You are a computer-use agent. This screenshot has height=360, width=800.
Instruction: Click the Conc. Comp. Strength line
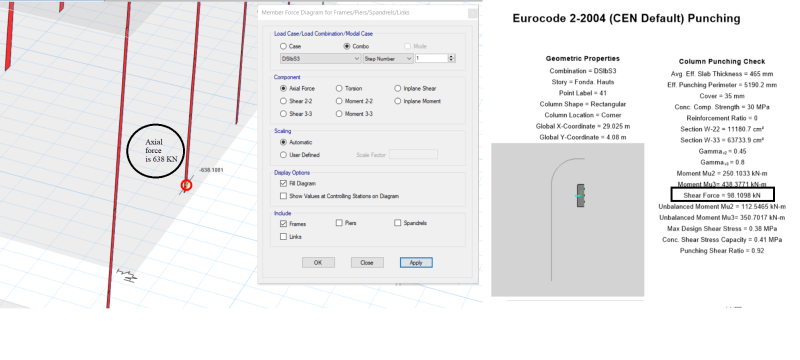click(x=722, y=108)
